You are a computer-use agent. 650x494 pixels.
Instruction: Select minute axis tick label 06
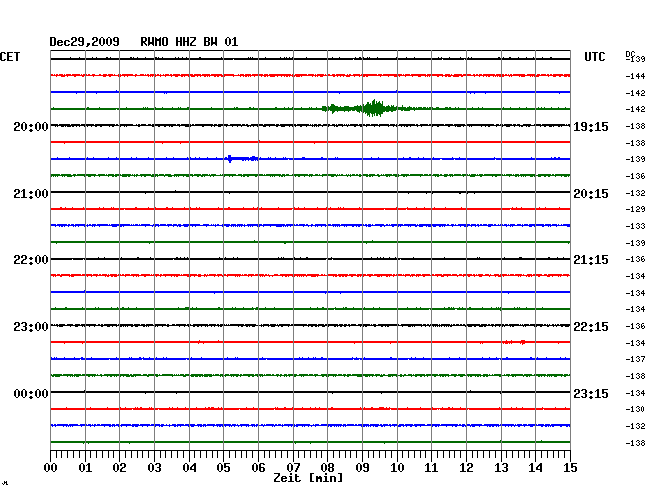click(x=258, y=467)
